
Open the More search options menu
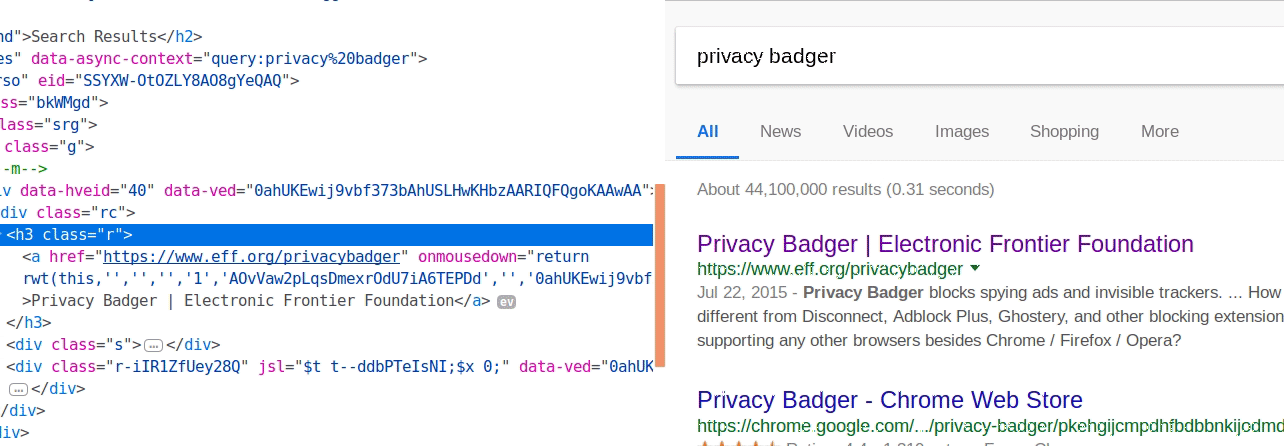[1160, 131]
